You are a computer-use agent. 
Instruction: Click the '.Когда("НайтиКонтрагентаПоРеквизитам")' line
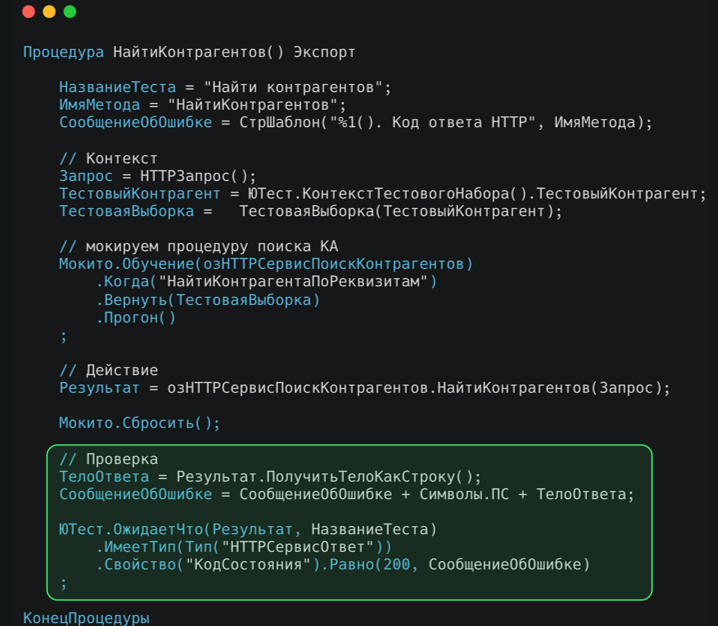tap(266, 282)
